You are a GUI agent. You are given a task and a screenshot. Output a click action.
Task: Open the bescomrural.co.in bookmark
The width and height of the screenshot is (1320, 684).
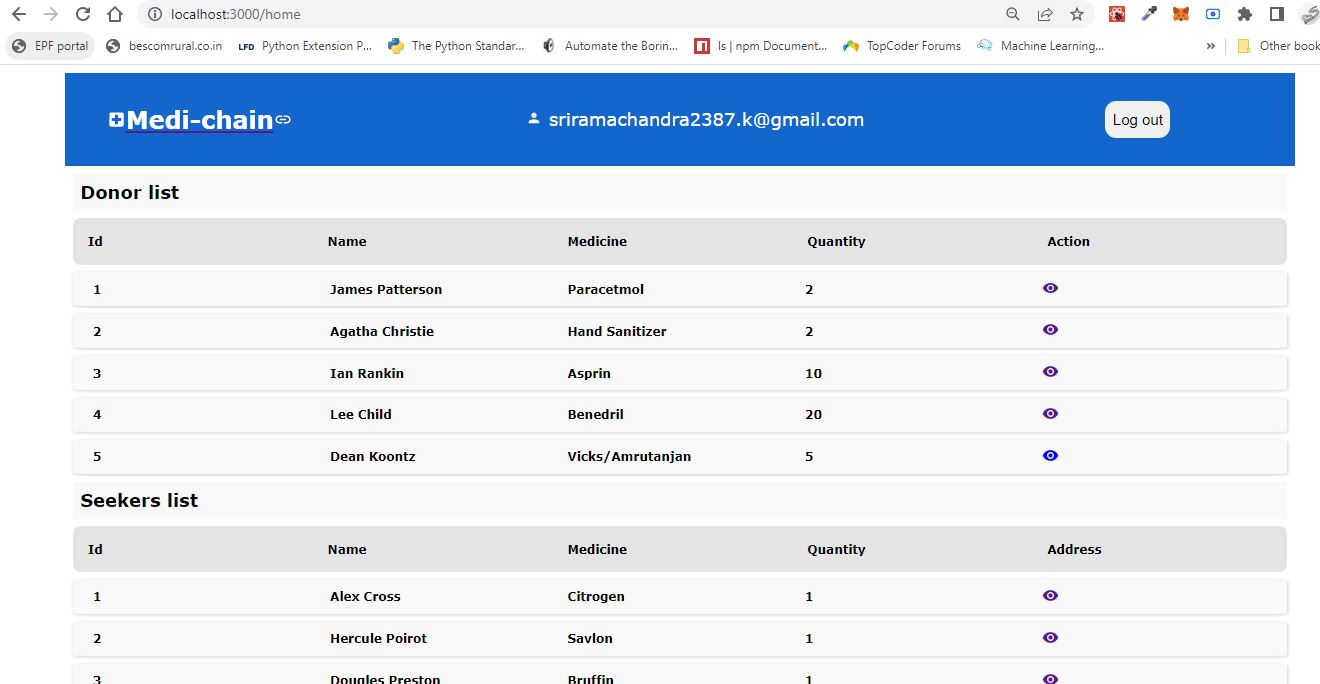click(x=164, y=46)
